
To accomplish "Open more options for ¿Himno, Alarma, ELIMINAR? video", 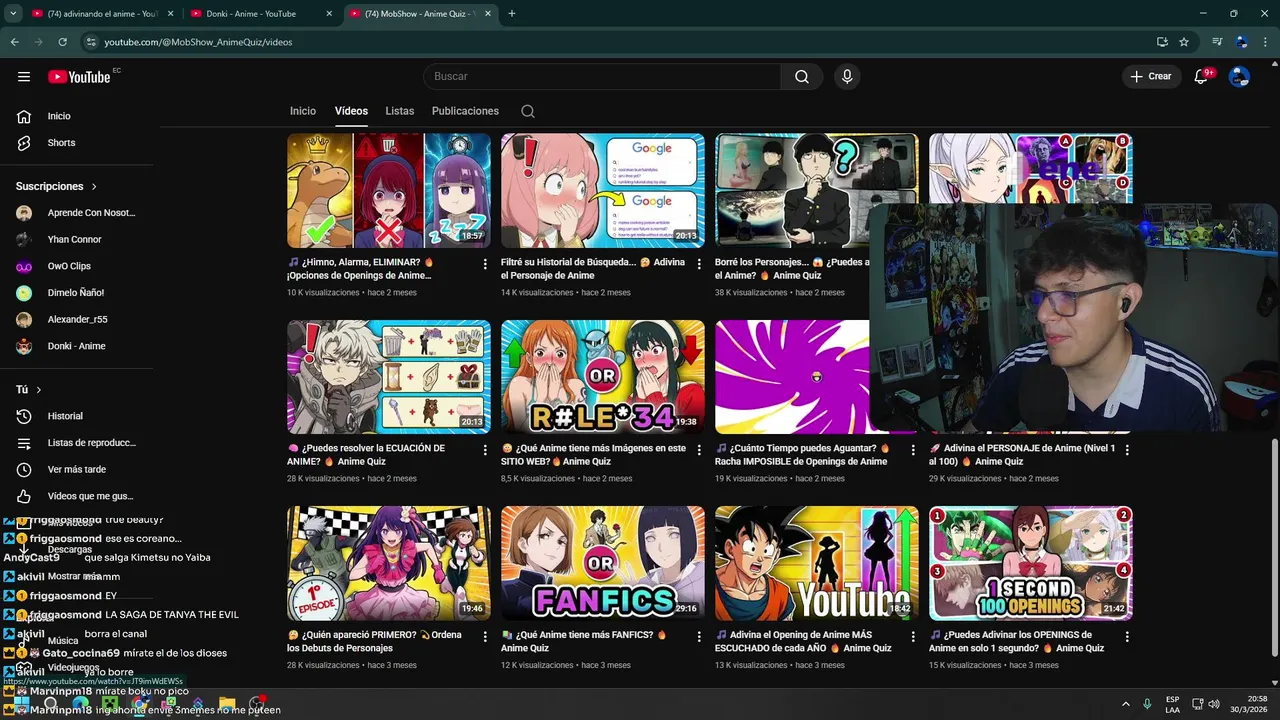I will 485,264.
